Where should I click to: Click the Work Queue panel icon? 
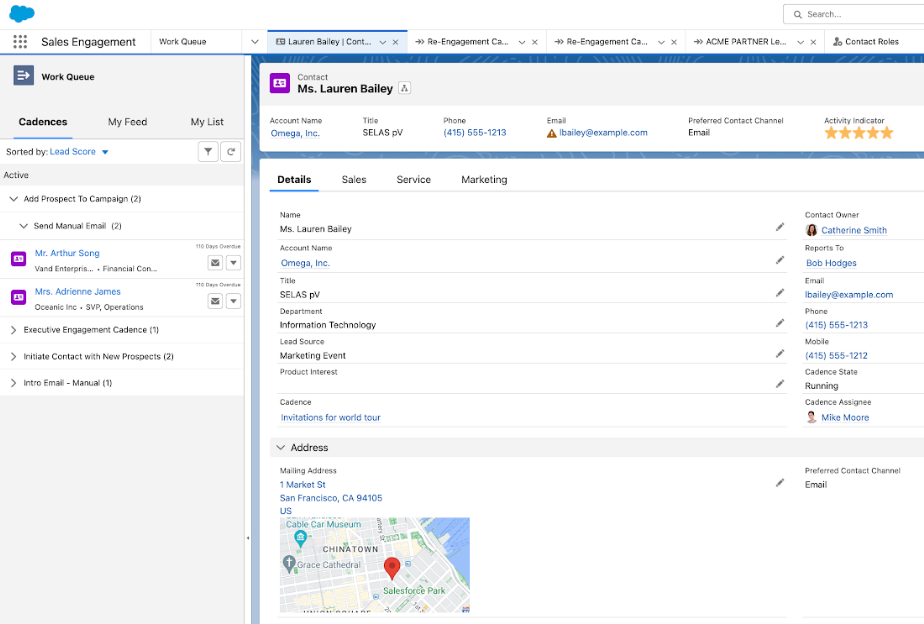[24, 75]
